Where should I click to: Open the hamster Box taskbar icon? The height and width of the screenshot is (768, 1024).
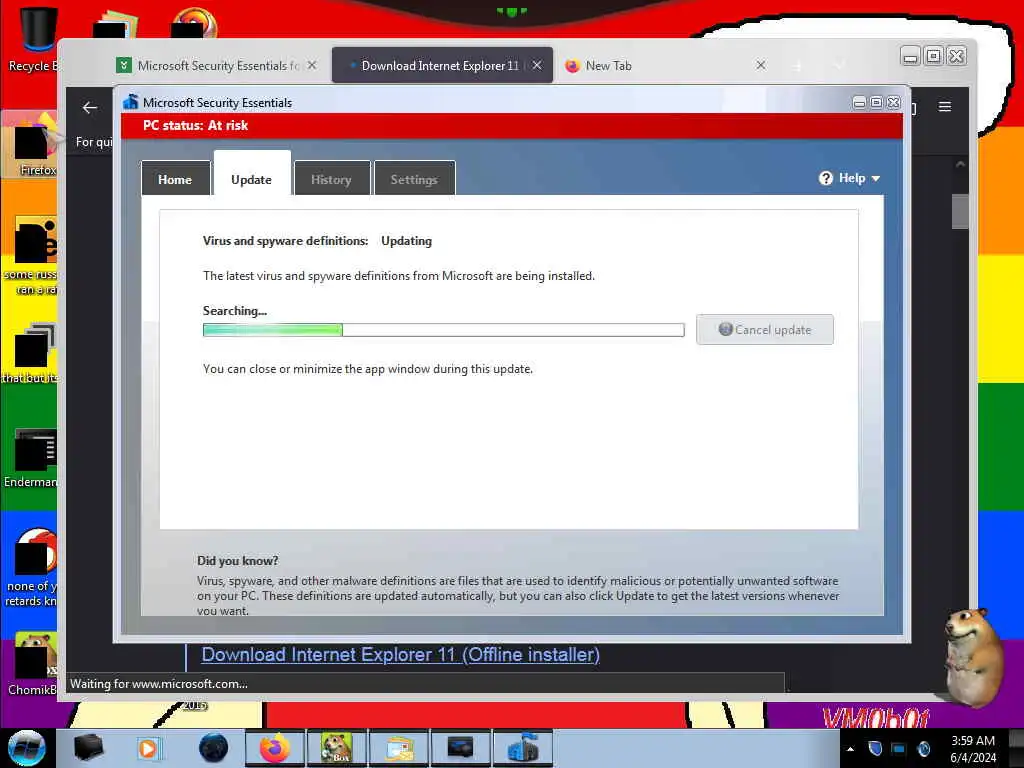(337, 748)
